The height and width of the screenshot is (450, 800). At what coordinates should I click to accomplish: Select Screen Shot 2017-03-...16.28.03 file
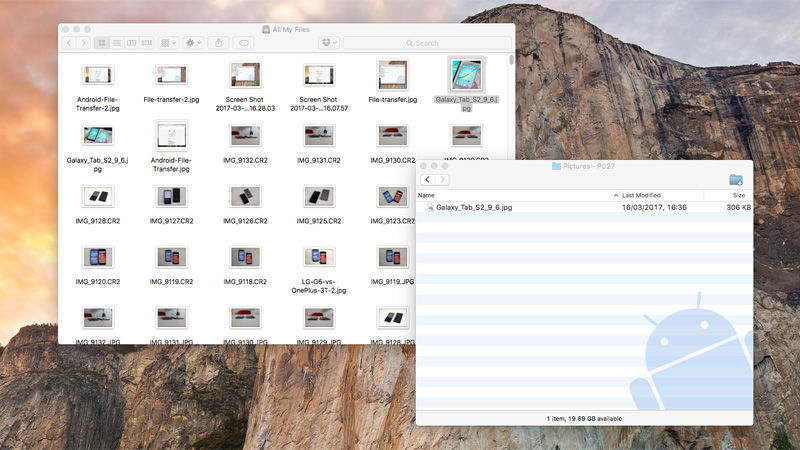(245, 86)
